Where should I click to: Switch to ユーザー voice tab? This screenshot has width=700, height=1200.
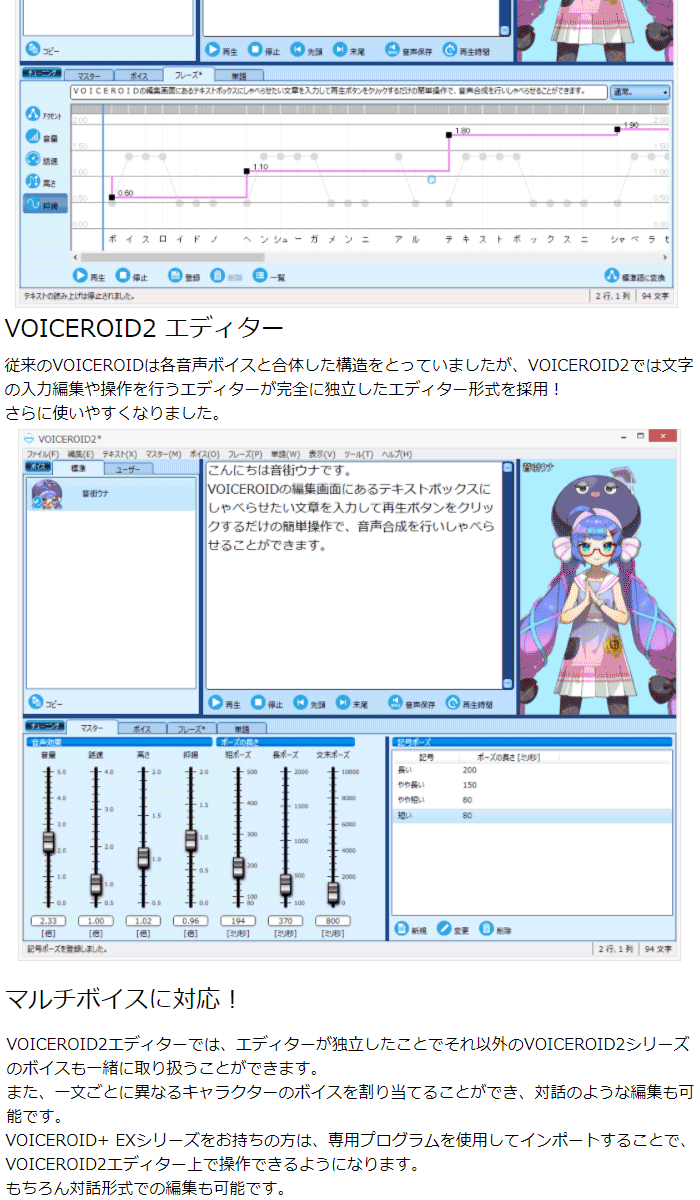click(127, 468)
